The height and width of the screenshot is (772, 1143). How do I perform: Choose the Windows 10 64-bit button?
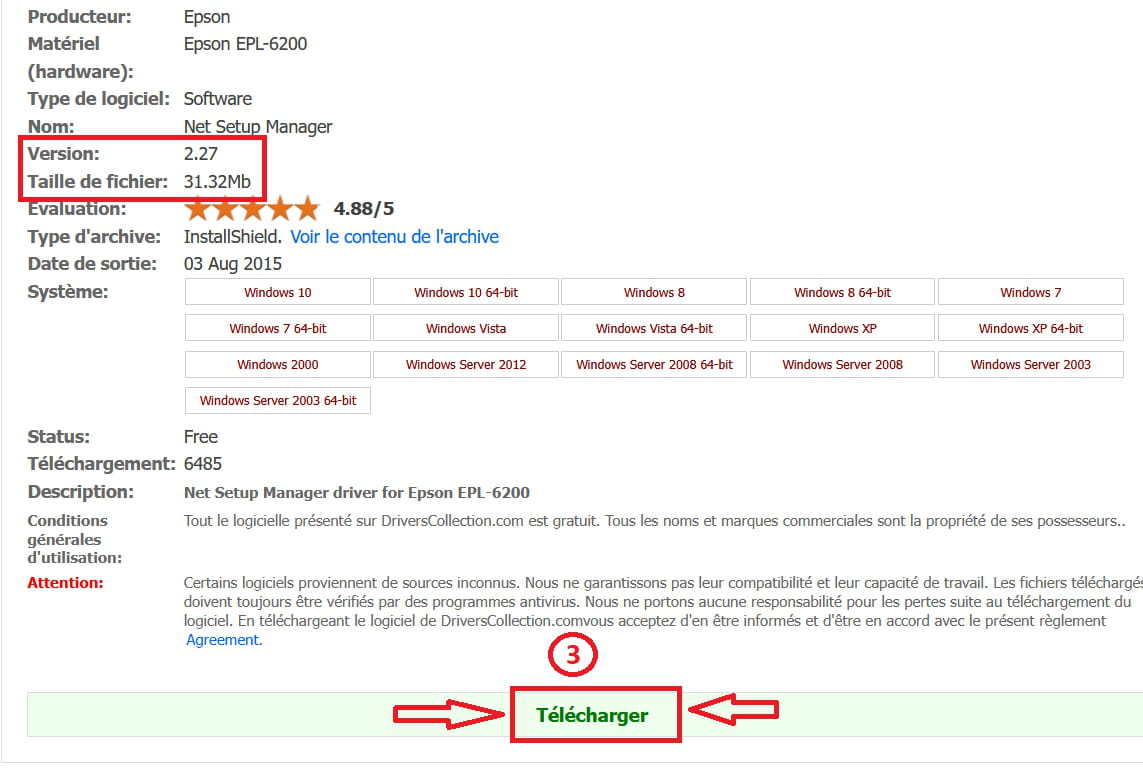pyautogui.click(x=466, y=292)
